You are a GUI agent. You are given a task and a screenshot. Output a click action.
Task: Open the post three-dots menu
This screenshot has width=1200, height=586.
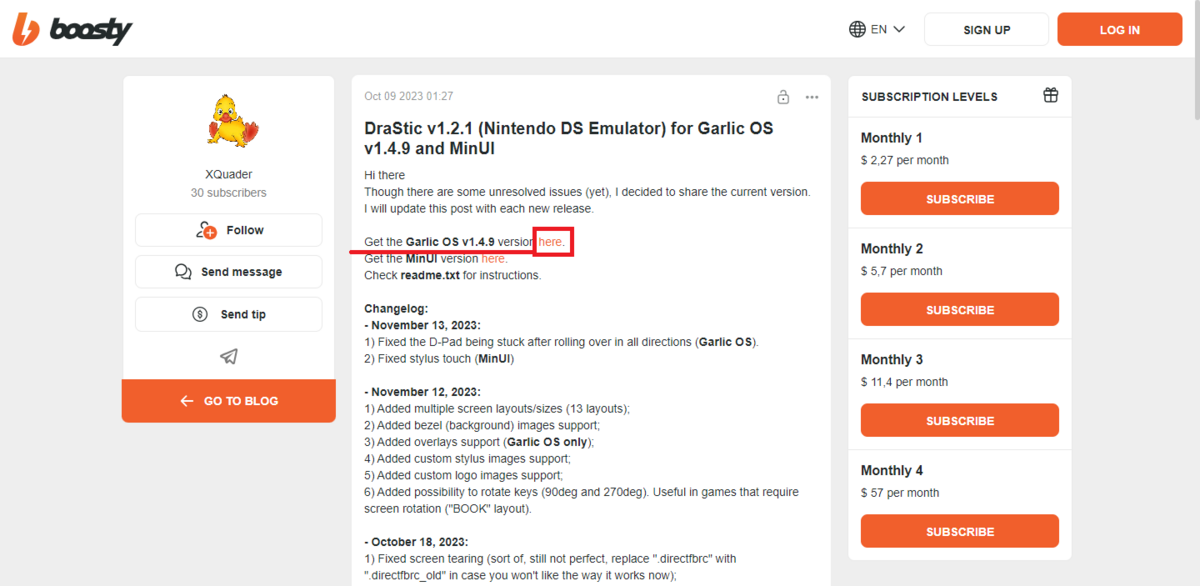812,97
